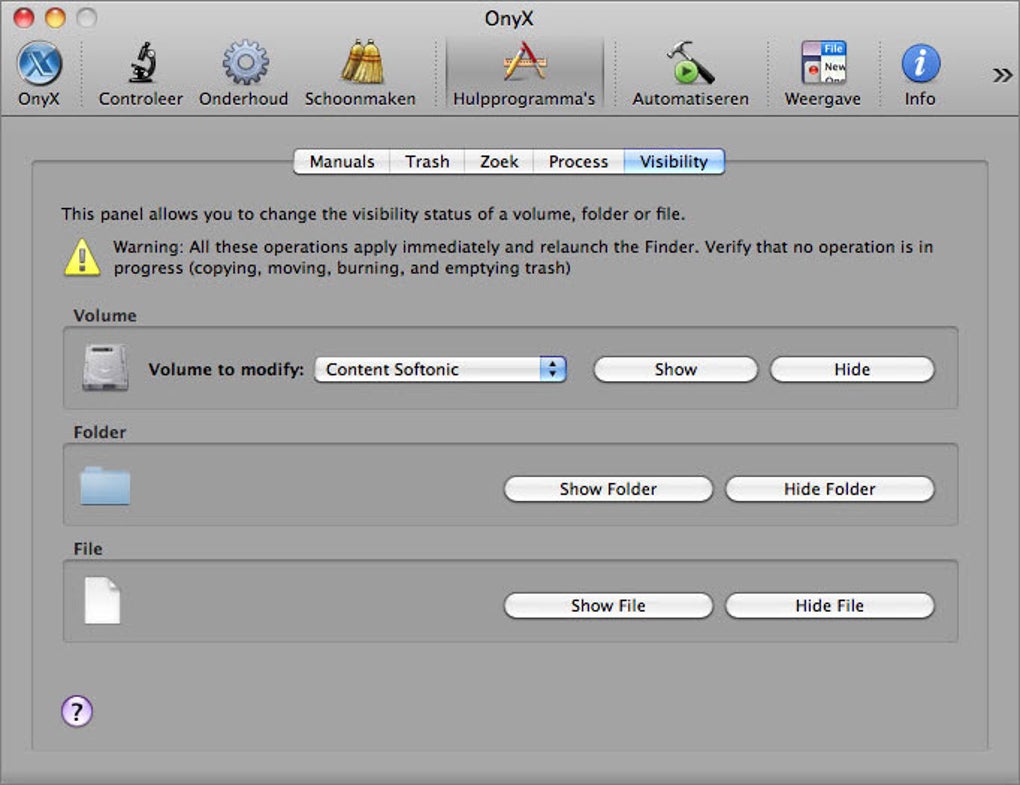Click the Show Folder button
The image size is (1020, 785).
(608, 489)
